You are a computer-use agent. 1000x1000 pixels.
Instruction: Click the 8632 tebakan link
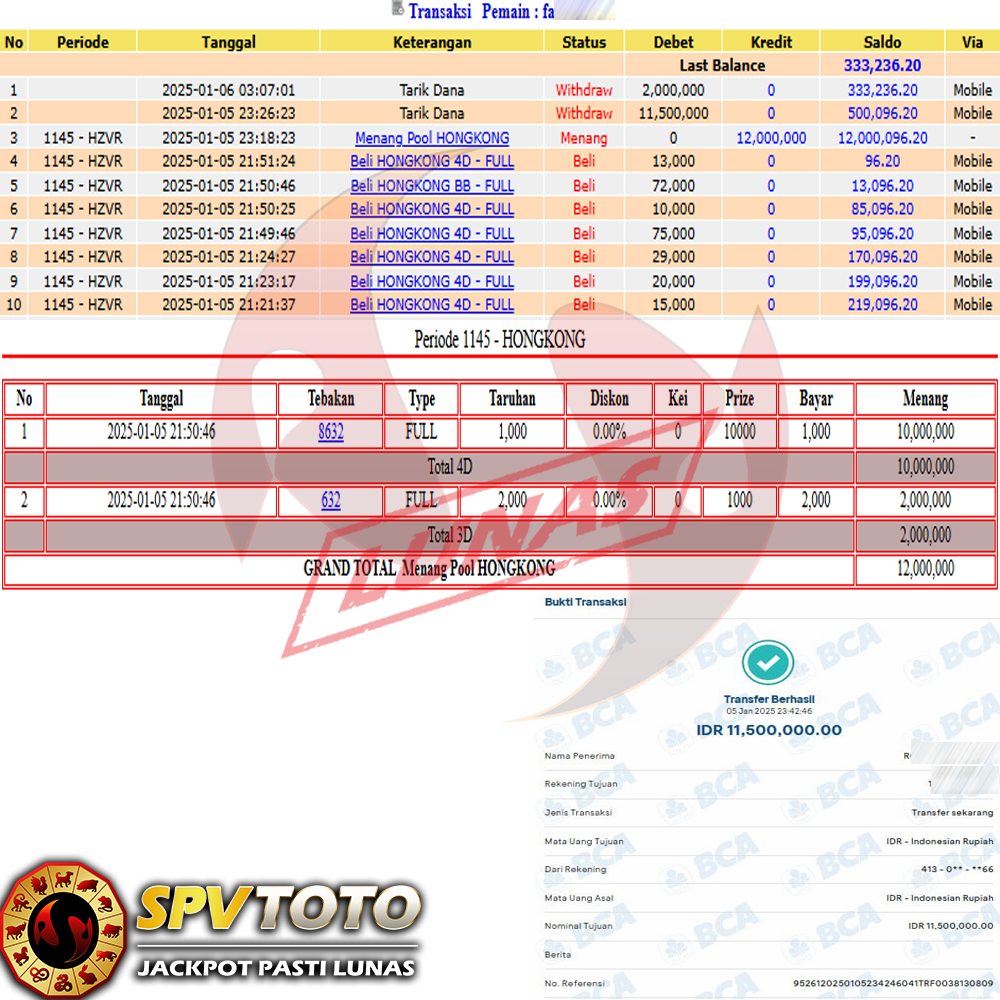331,432
